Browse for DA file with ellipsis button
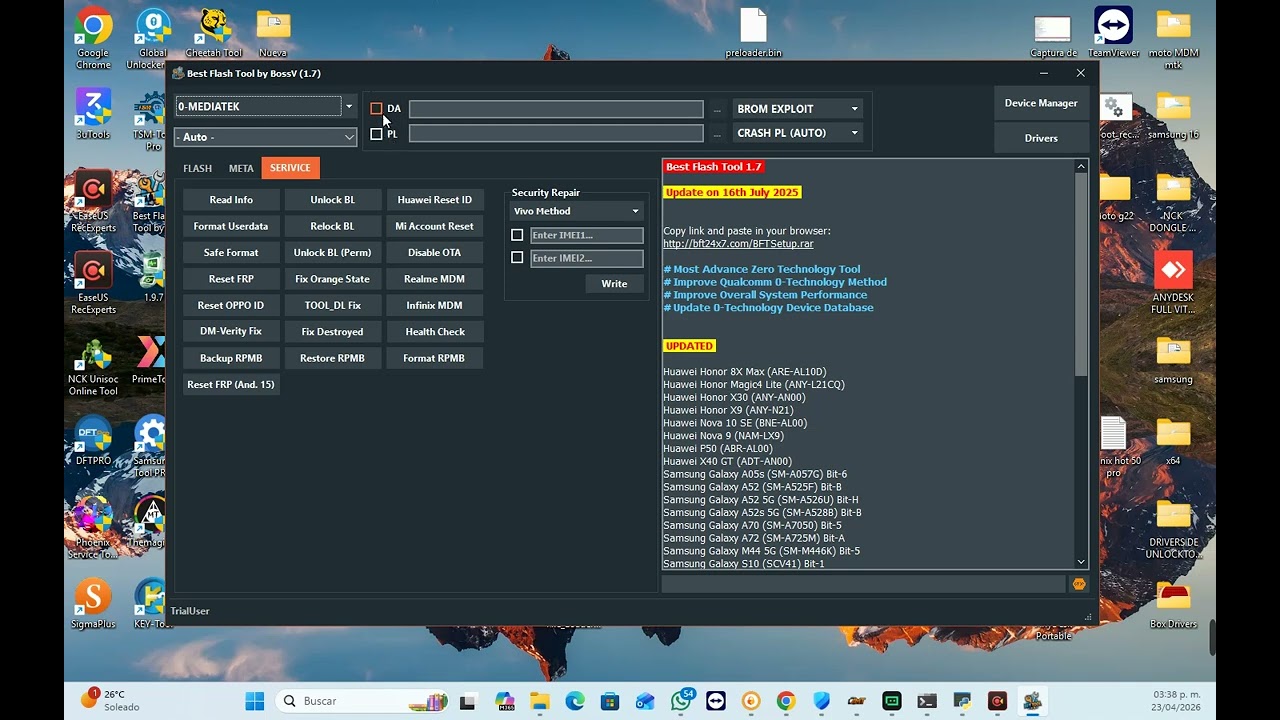Screen dimensions: 1280x720 tap(717, 109)
